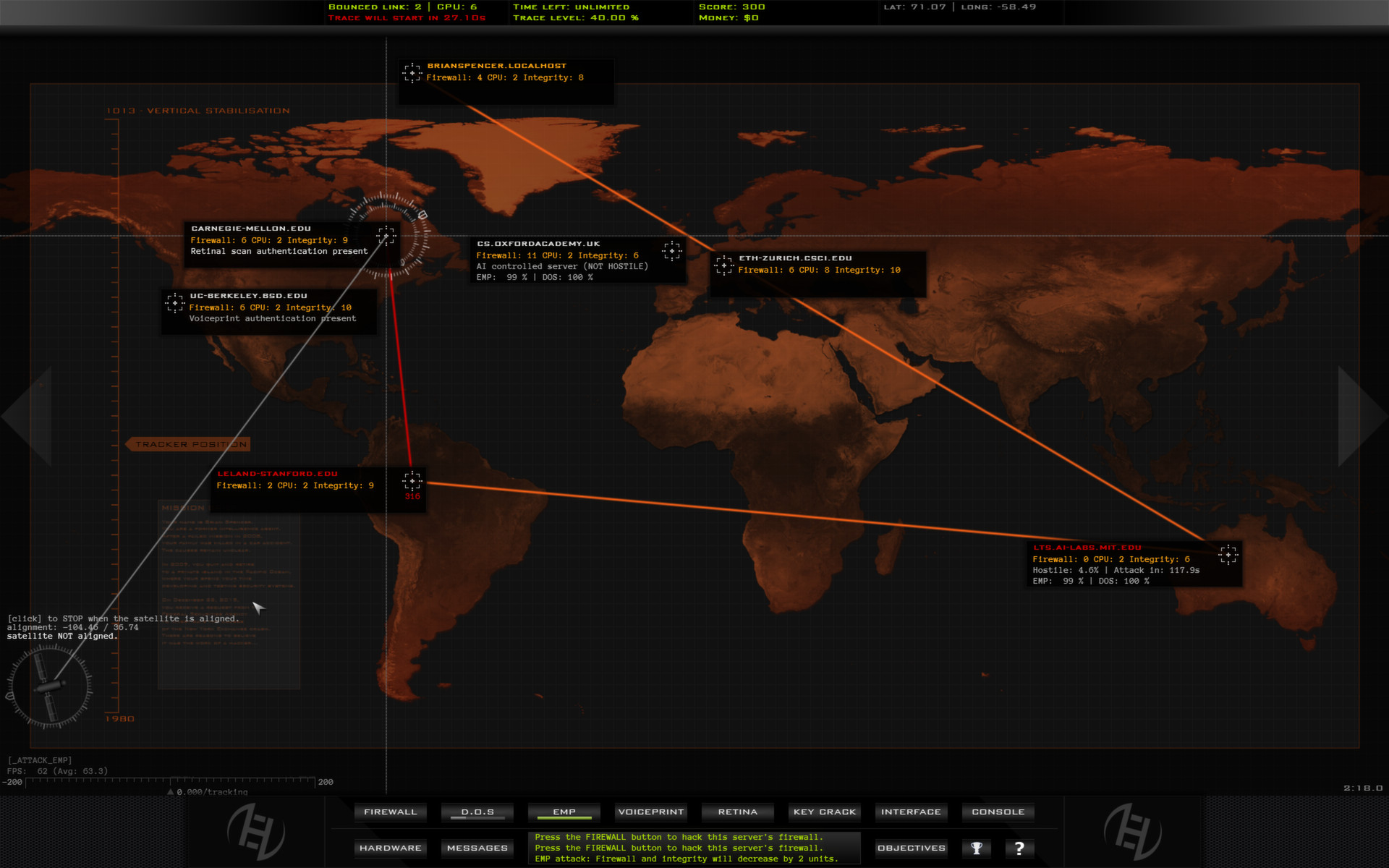Click the Hacker Evolution logo bottom left
Screen dimensions: 1389x868
point(255,833)
